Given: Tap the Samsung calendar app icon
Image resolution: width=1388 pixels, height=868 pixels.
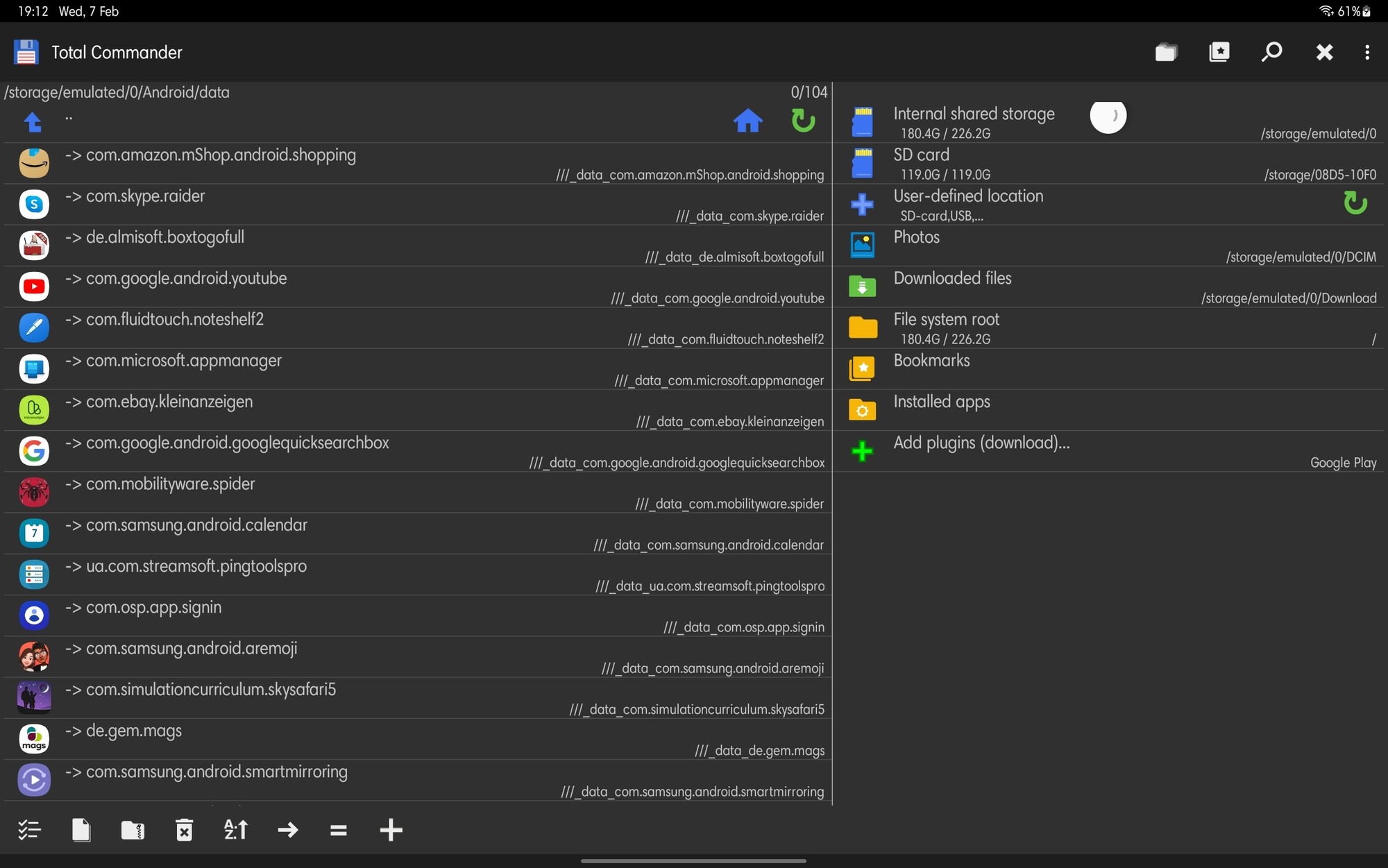Looking at the screenshot, I should click(33, 533).
